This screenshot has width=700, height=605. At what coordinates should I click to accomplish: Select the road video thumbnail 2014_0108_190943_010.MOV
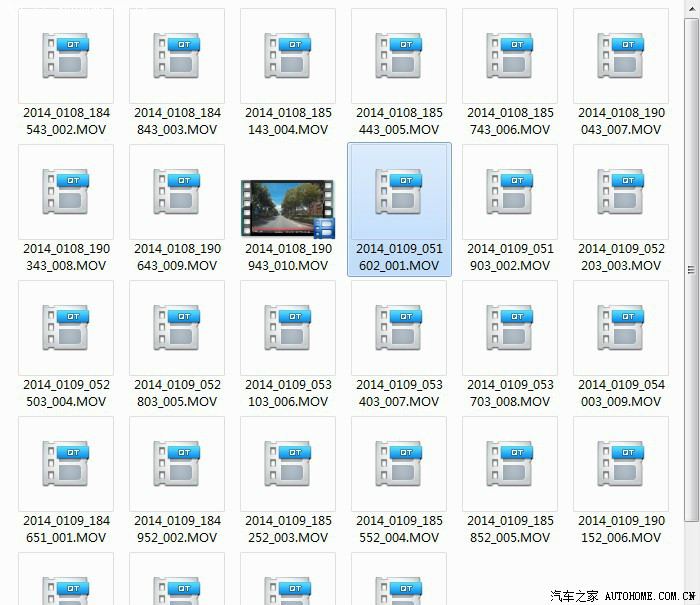pyautogui.click(x=288, y=208)
